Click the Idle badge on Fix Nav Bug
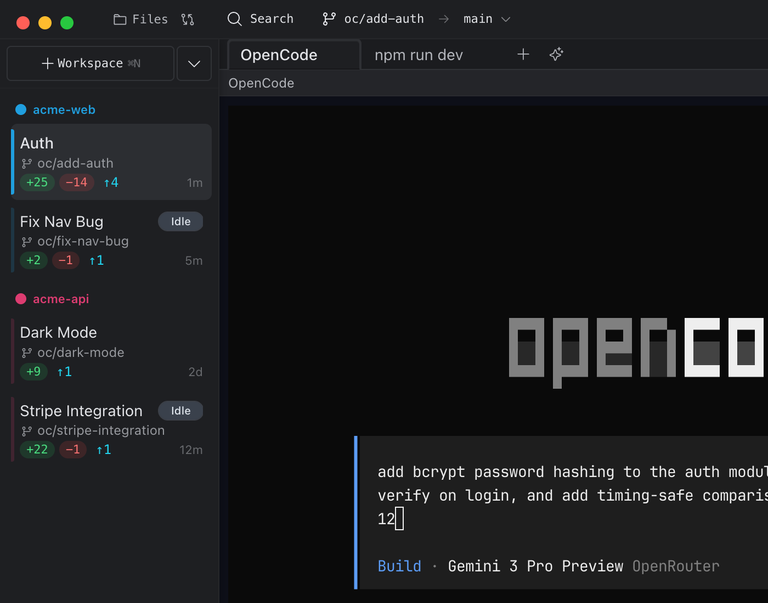 coord(180,221)
